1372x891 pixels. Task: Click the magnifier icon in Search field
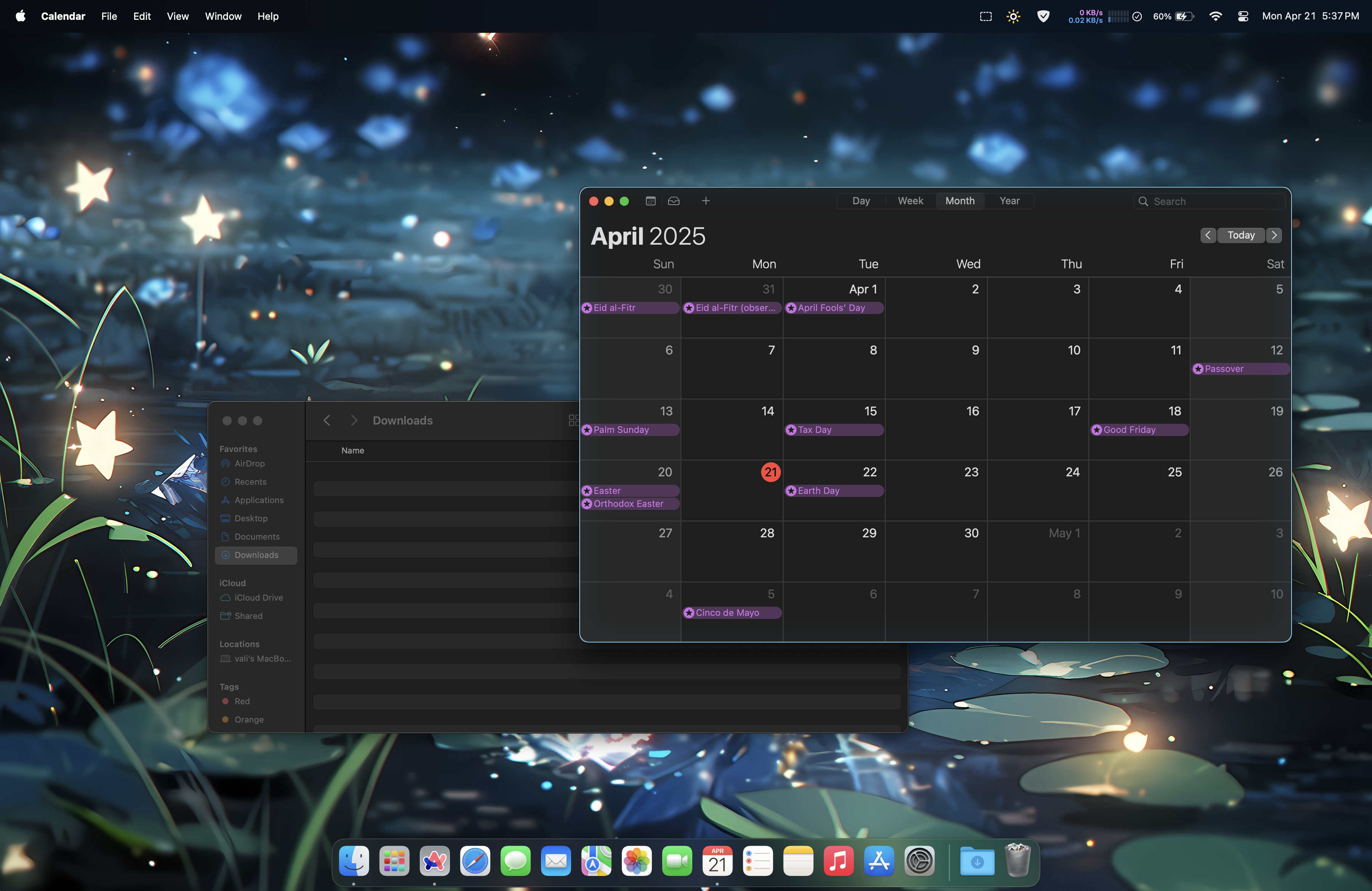coord(1143,202)
